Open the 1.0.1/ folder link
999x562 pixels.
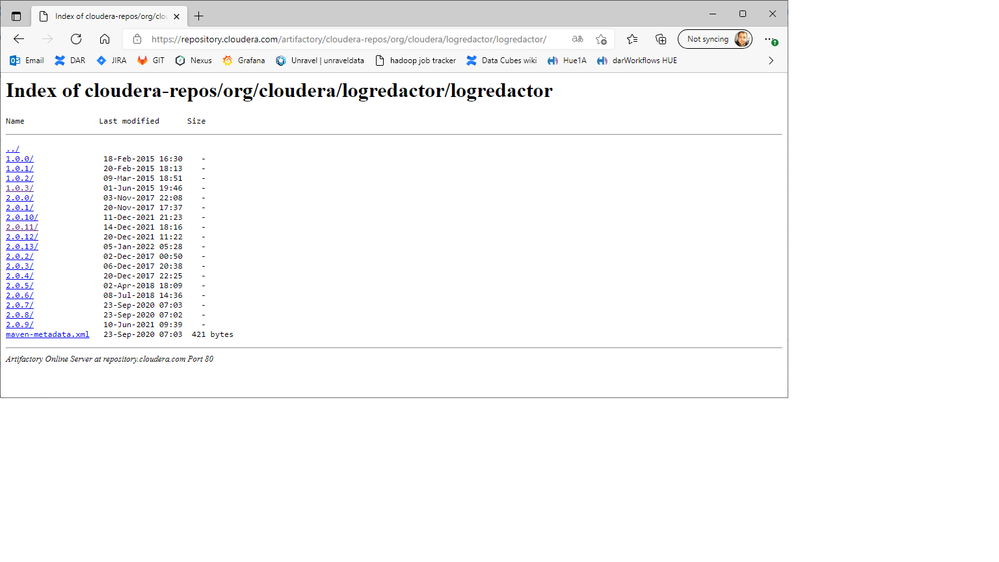coord(20,168)
